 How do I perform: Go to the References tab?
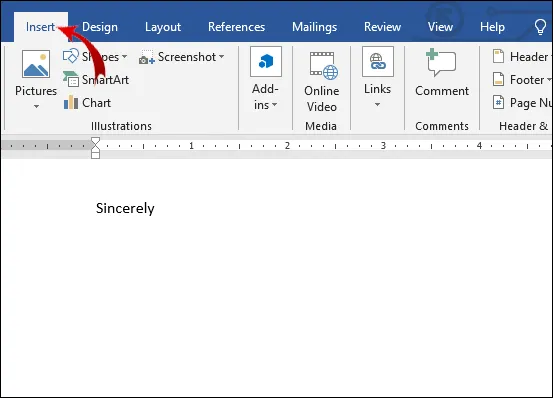point(236,27)
